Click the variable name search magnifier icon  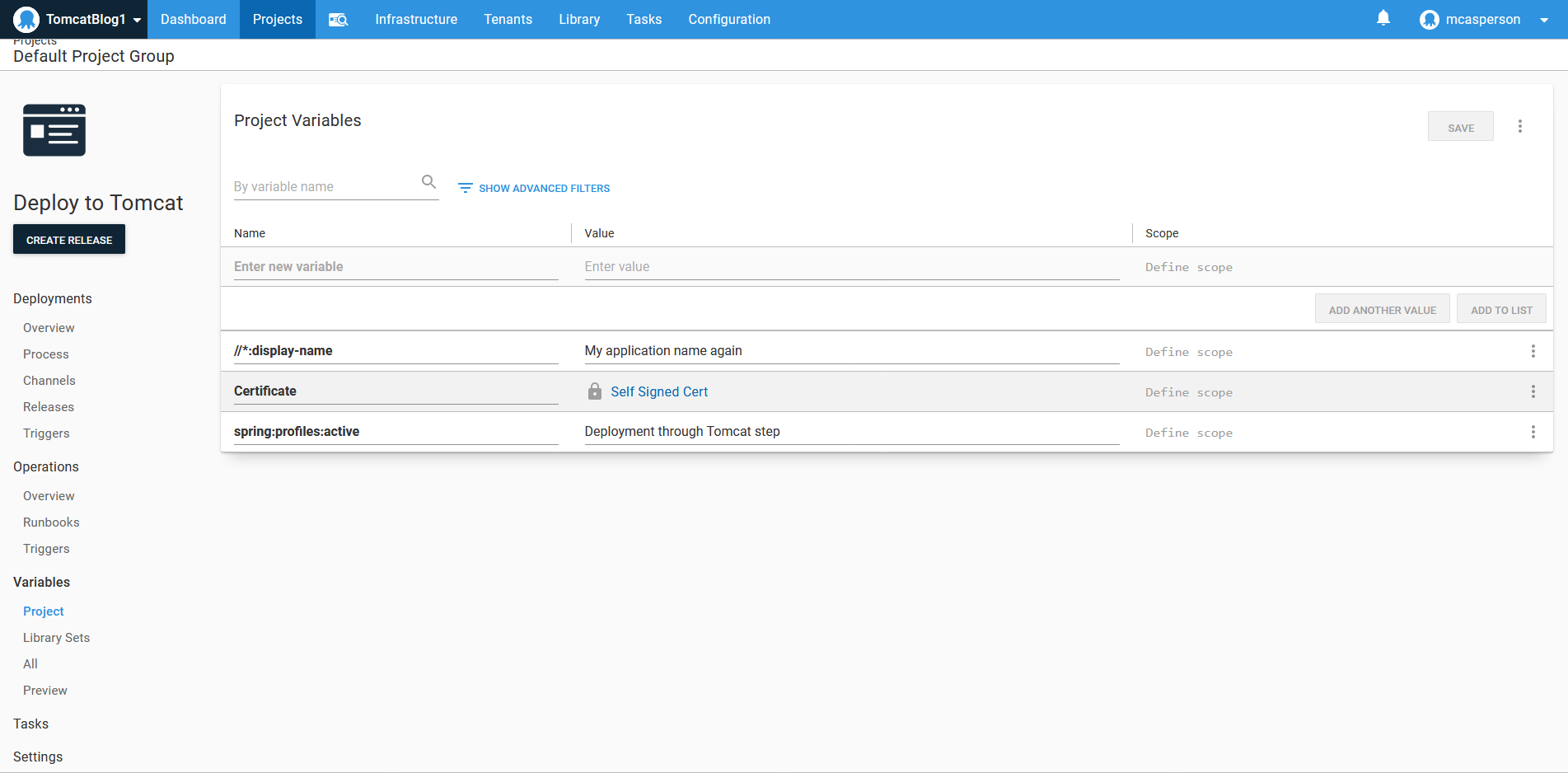428,182
